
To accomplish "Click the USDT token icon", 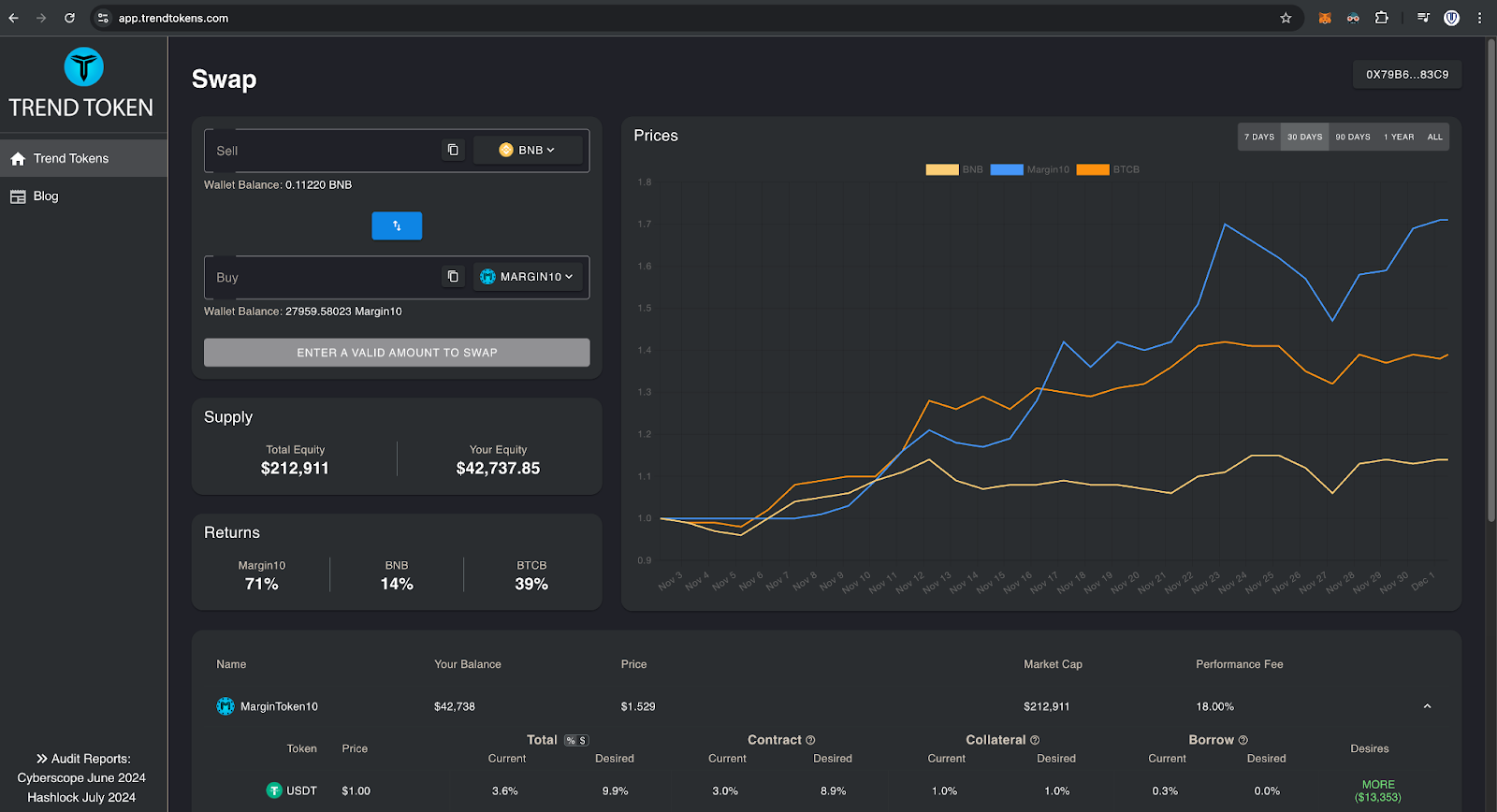I will pos(274,790).
